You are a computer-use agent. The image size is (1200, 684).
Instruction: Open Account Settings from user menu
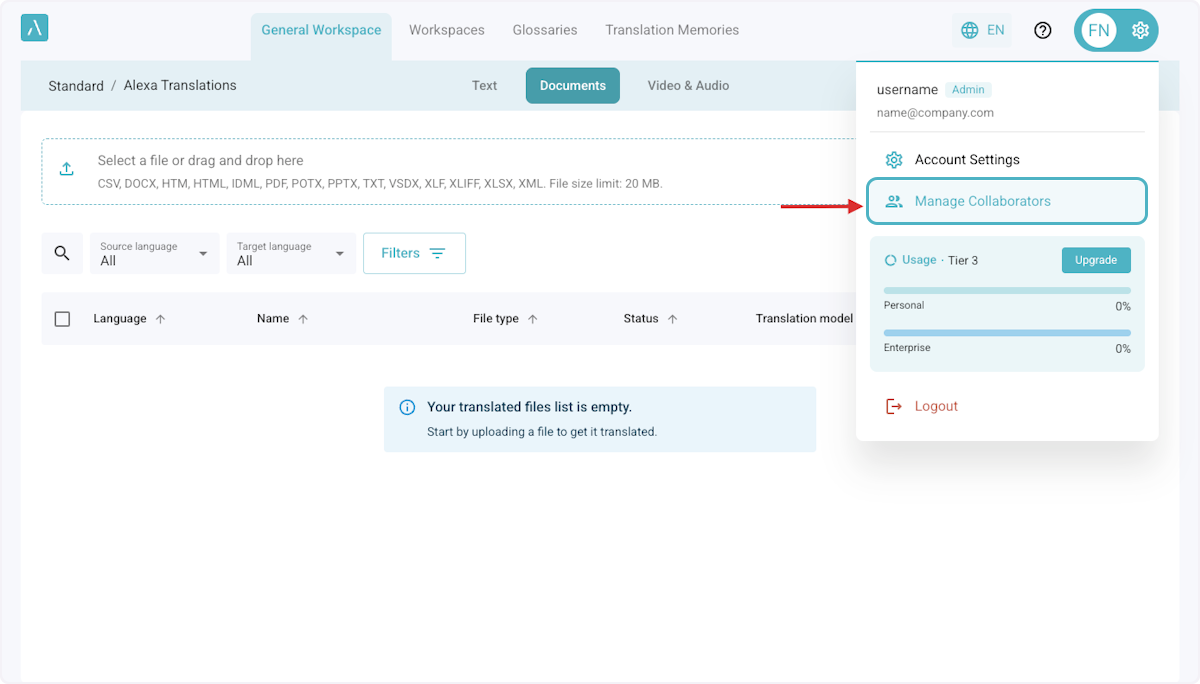[x=967, y=160]
